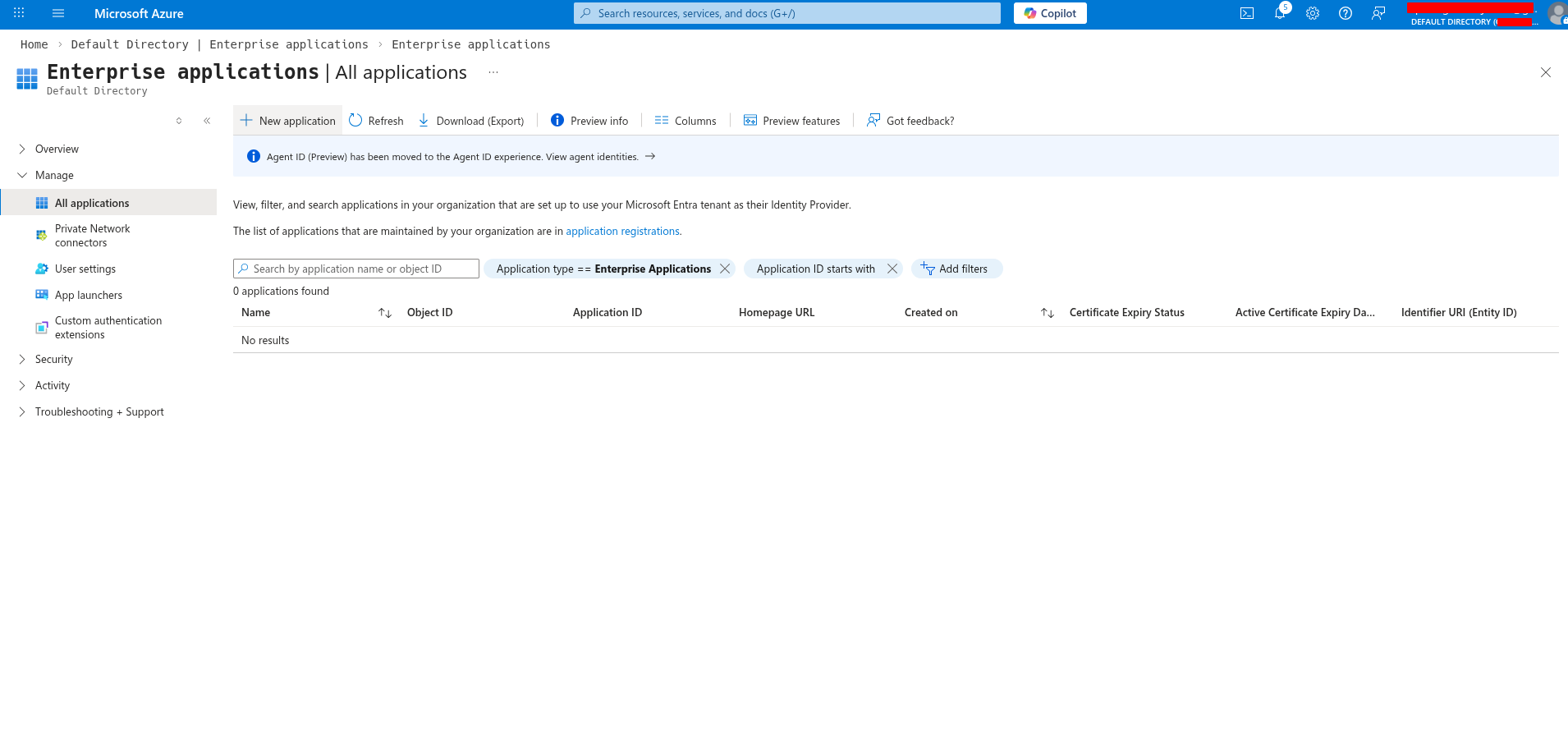
Task: Refresh the applications list
Action: pos(375,120)
